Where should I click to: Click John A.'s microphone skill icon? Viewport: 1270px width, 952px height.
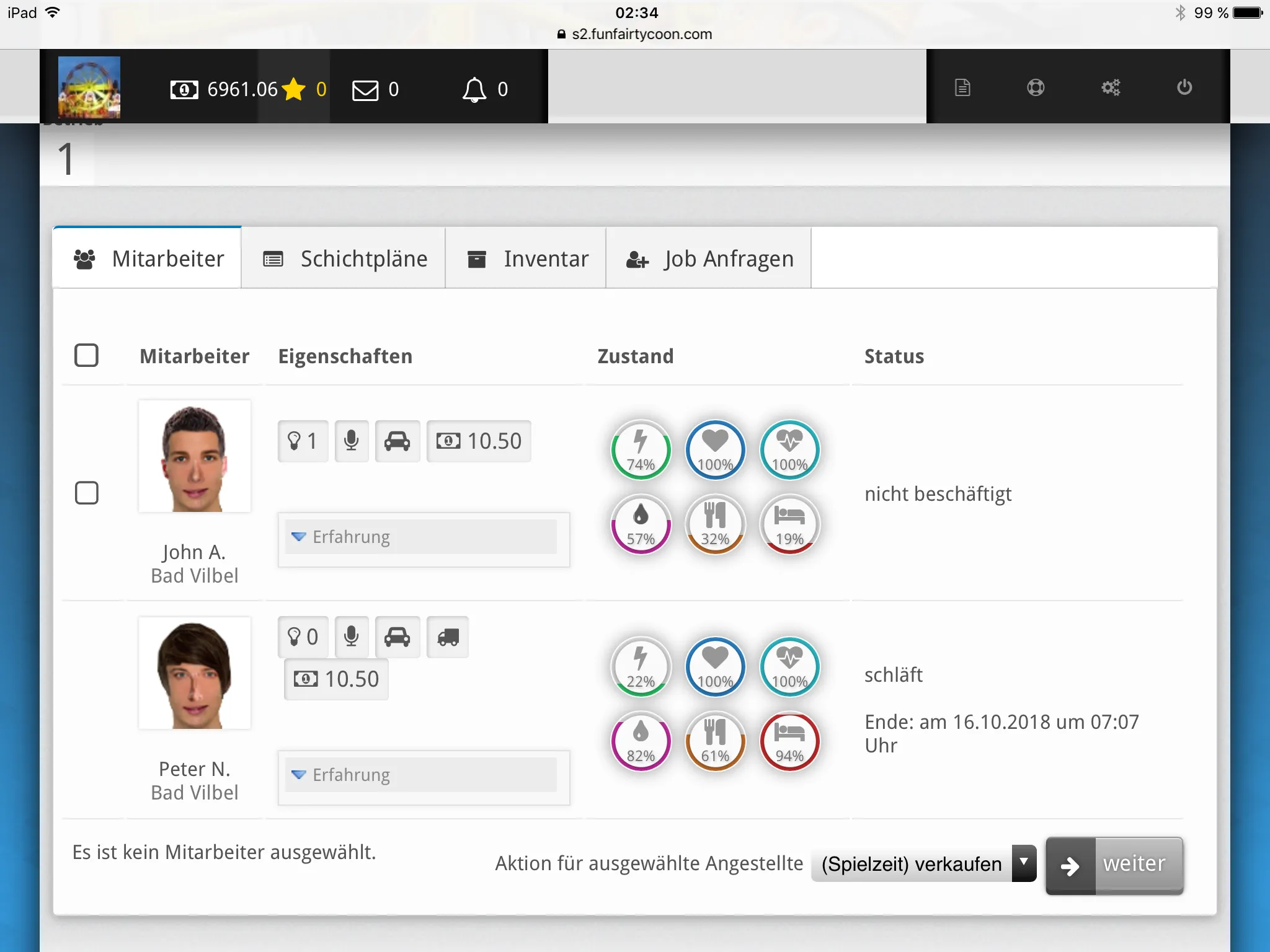pyautogui.click(x=352, y=441)
